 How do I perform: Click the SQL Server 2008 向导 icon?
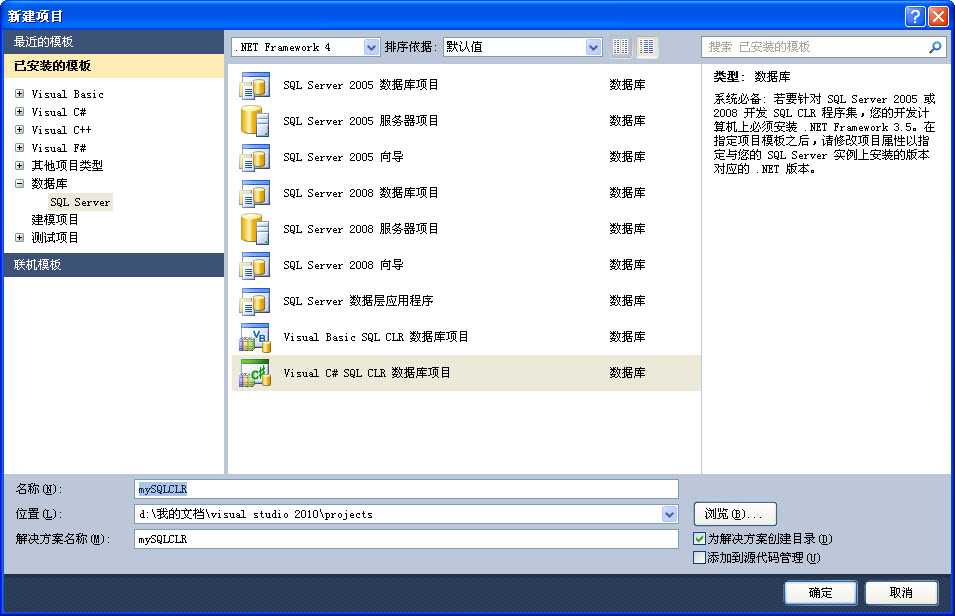point(255,264)
